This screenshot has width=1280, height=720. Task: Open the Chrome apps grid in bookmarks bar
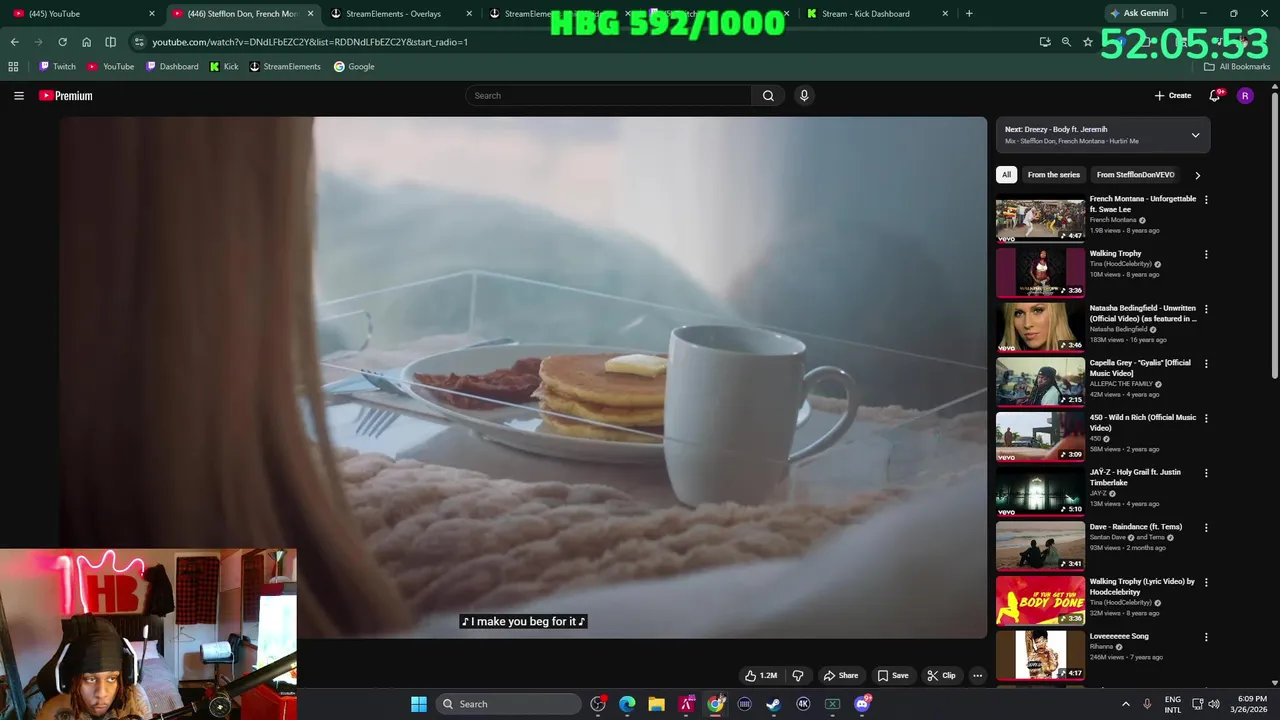click(13, 67)
